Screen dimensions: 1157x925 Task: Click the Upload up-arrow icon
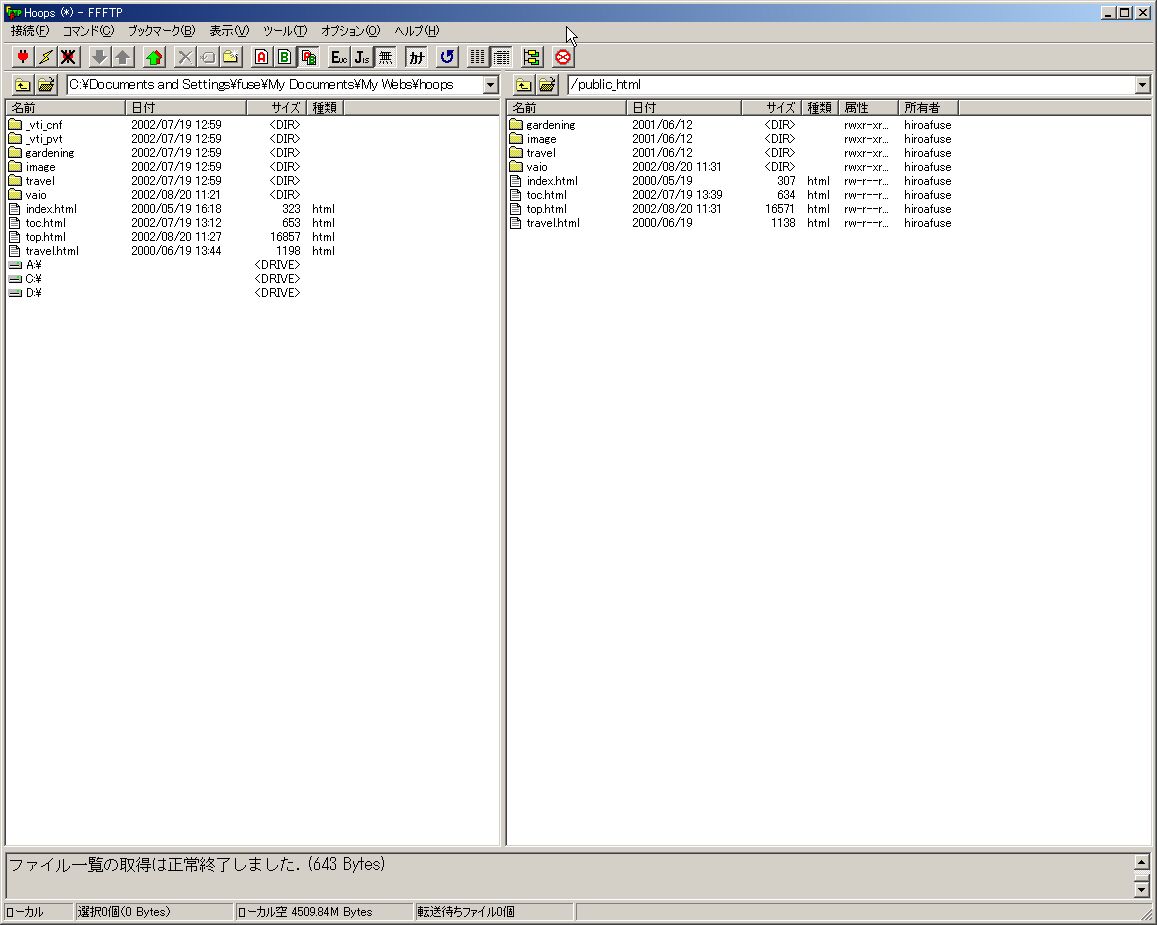coord(122,57)
